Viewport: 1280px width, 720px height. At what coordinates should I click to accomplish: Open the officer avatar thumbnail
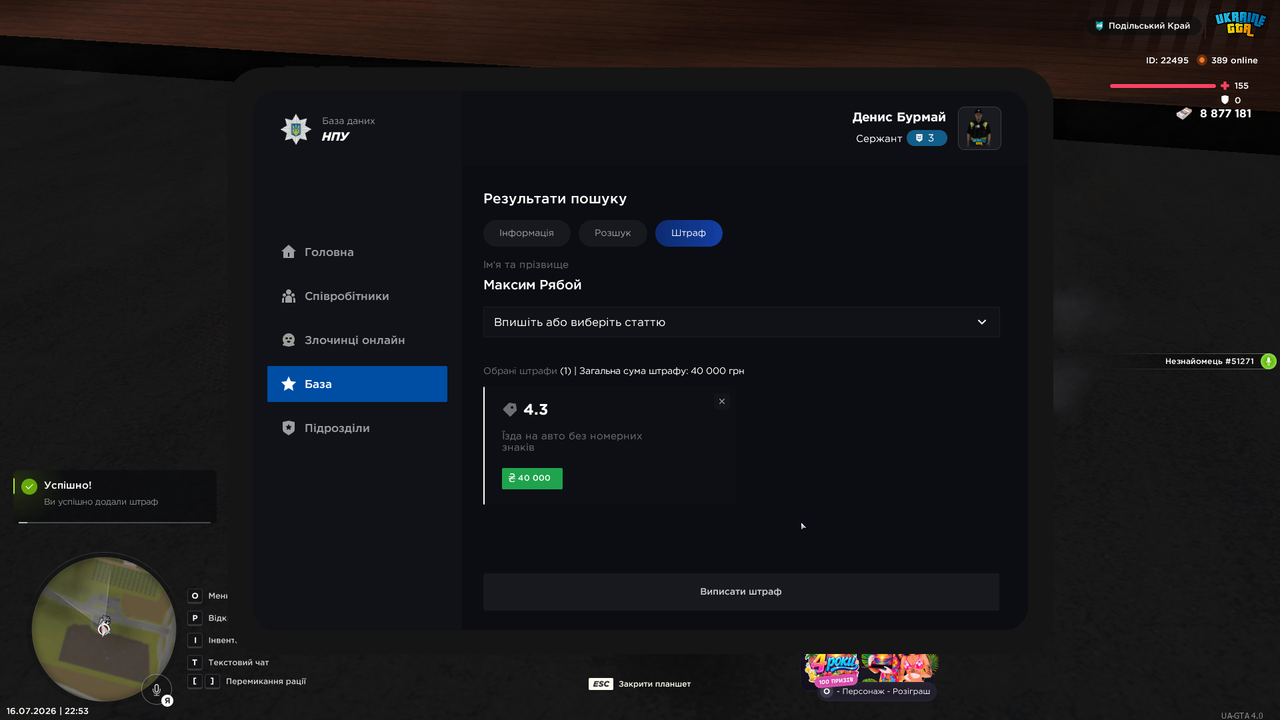[x=980, y=128]
